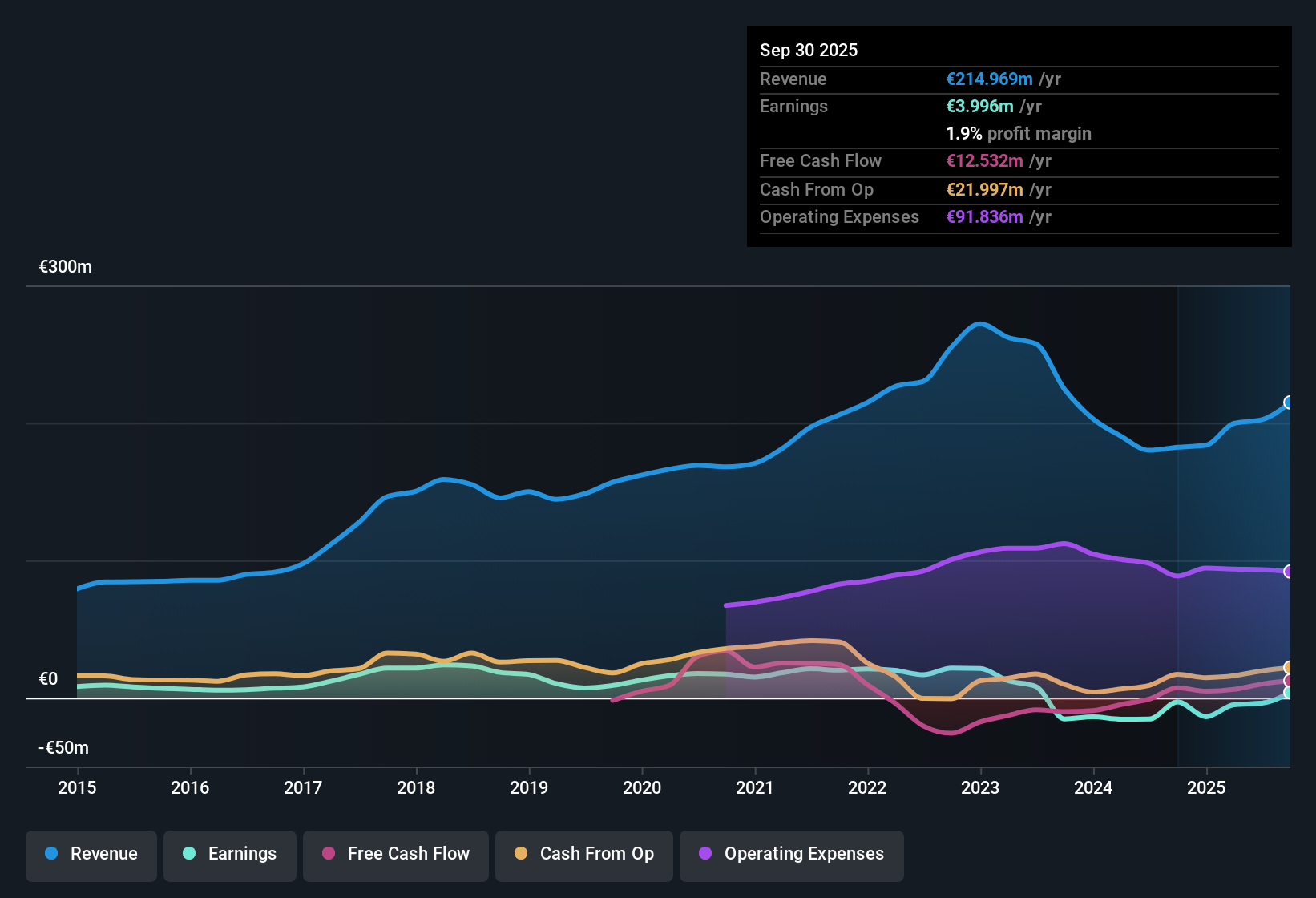Toggle the Revenue series visibility
The image size is (1316, 898).
[91, 855]
